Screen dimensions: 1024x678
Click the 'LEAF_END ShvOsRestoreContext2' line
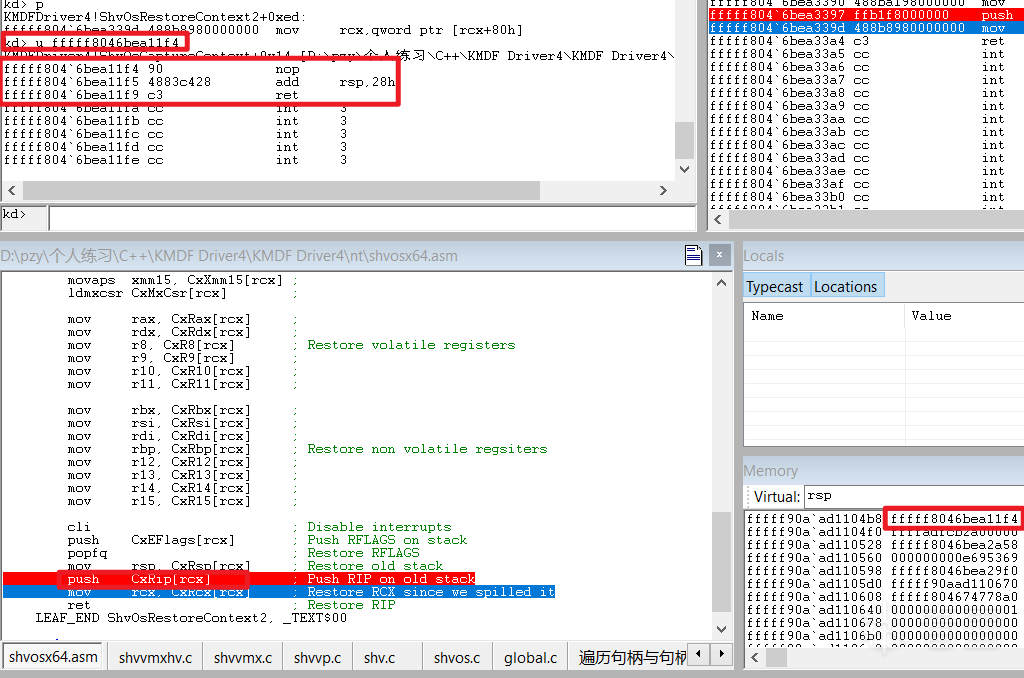[191, 618]
